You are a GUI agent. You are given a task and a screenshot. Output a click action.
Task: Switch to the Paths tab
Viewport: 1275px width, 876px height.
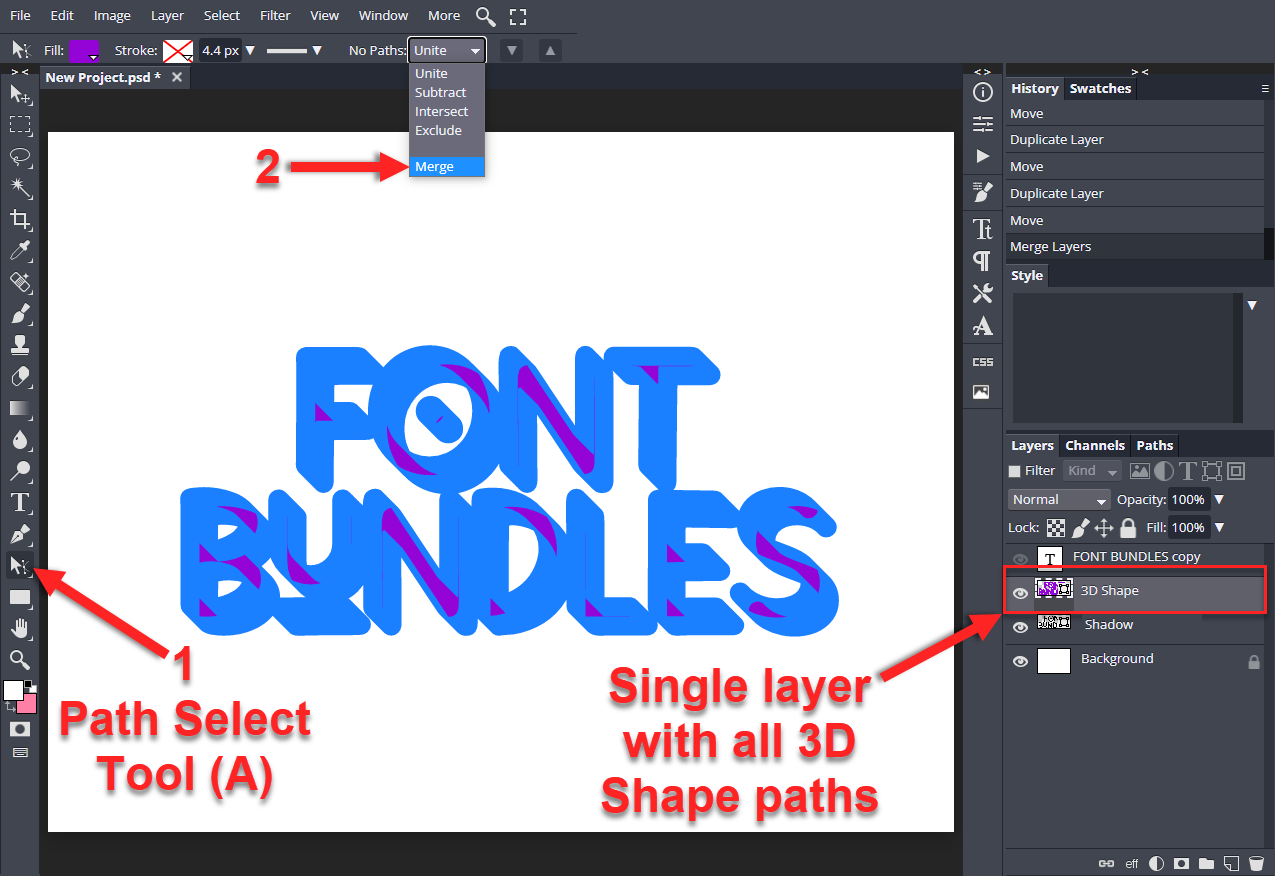click(x=1155, y=445)
